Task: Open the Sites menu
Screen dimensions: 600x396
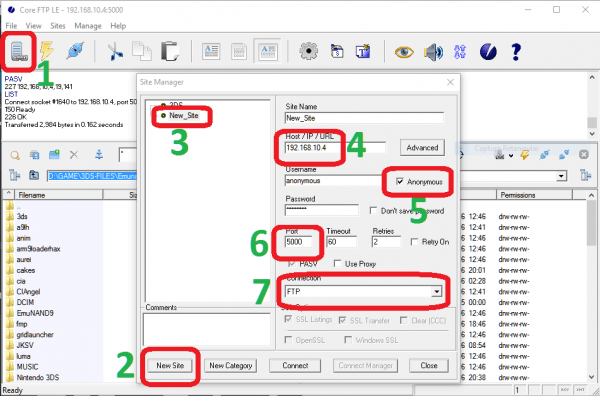Action: coord(58,26)
